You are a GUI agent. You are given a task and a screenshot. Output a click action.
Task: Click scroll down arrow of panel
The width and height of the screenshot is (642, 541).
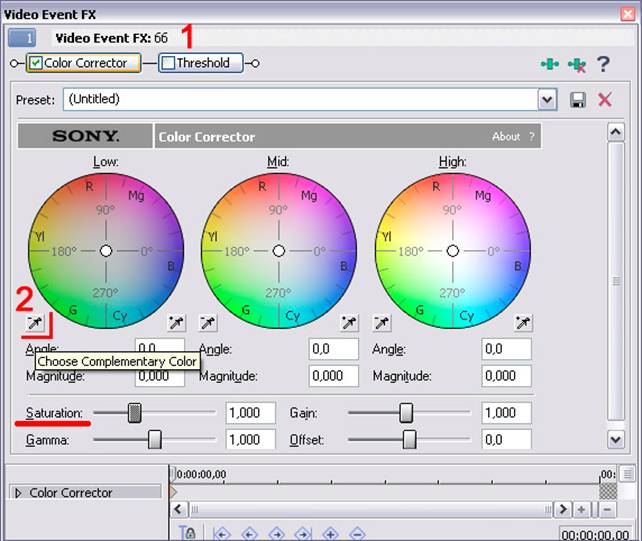pos(615,440)
